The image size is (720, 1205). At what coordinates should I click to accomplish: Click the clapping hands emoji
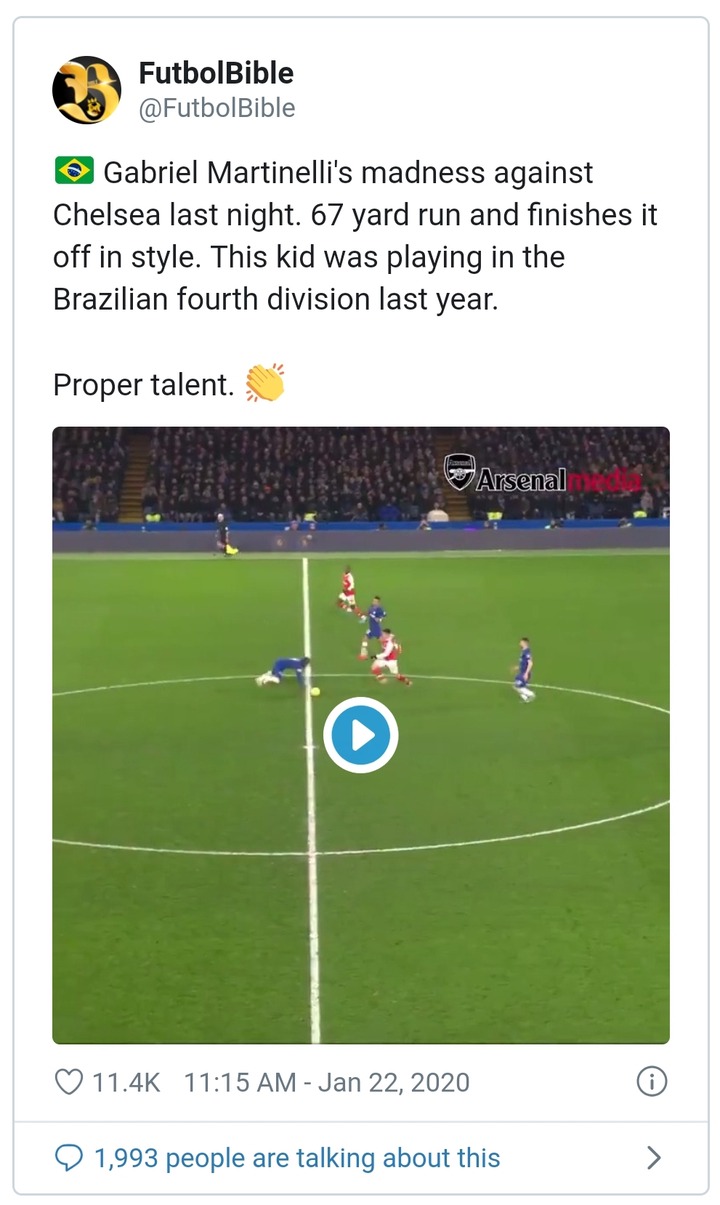(265, 384)
